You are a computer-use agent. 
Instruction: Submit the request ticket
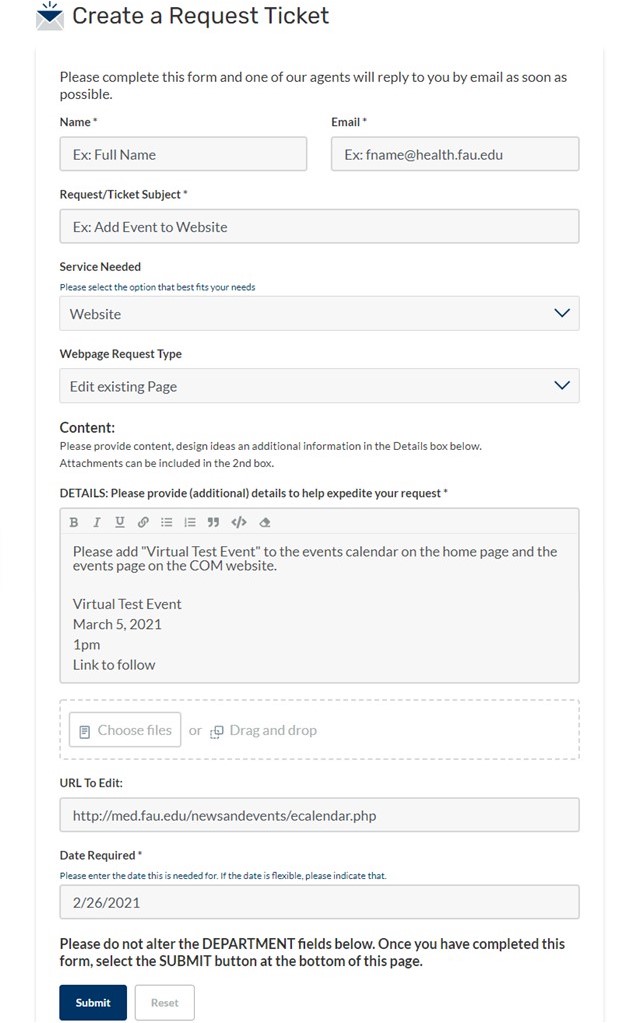coord(93,1003)
